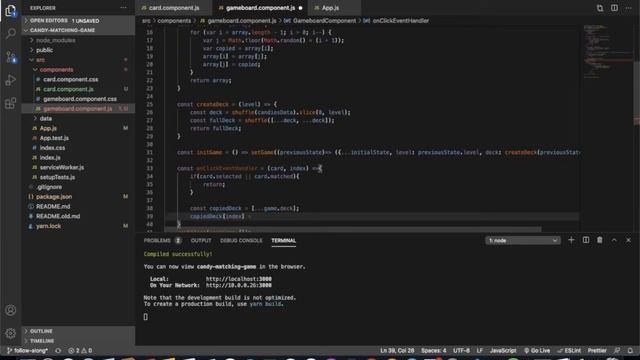Open serviceWorker.js in file tree
Image resolution: width=640 pixels, height=360 pixels.
[x=78, y=167]
